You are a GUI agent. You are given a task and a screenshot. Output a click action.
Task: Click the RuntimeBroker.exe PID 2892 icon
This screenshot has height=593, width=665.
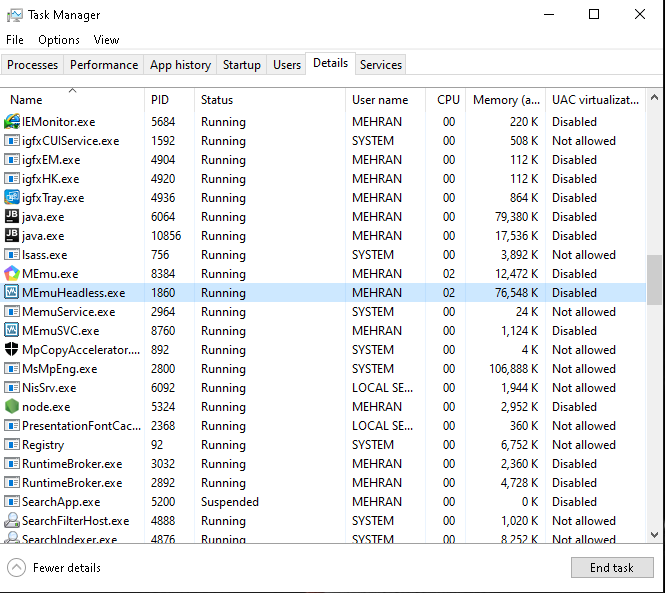[x=11, y=482]
